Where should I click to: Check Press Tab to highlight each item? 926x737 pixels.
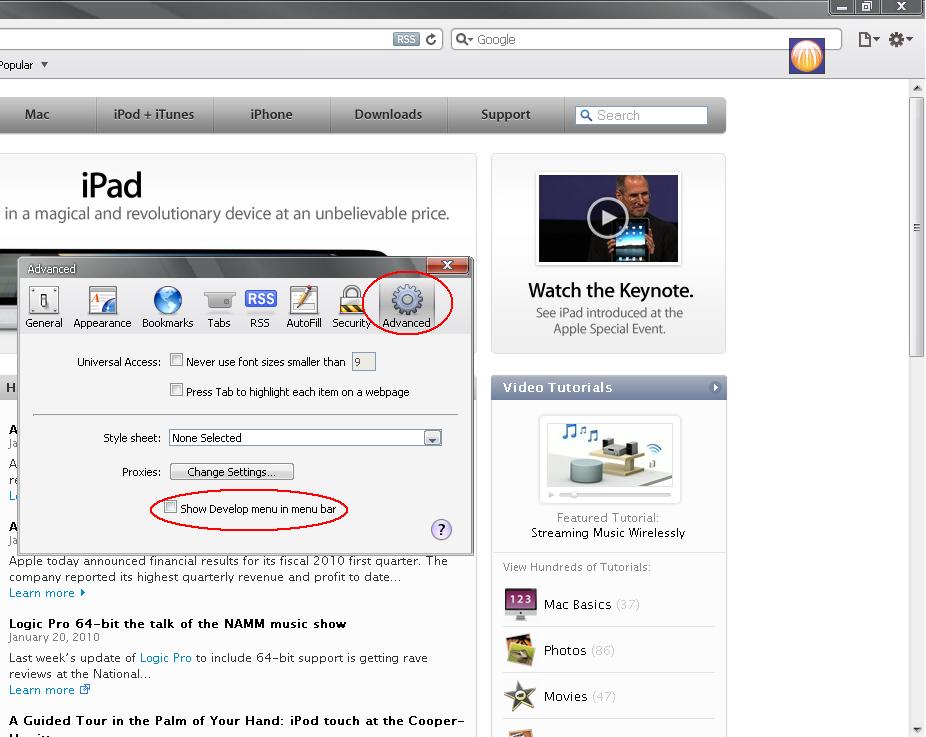click(177, 391)
